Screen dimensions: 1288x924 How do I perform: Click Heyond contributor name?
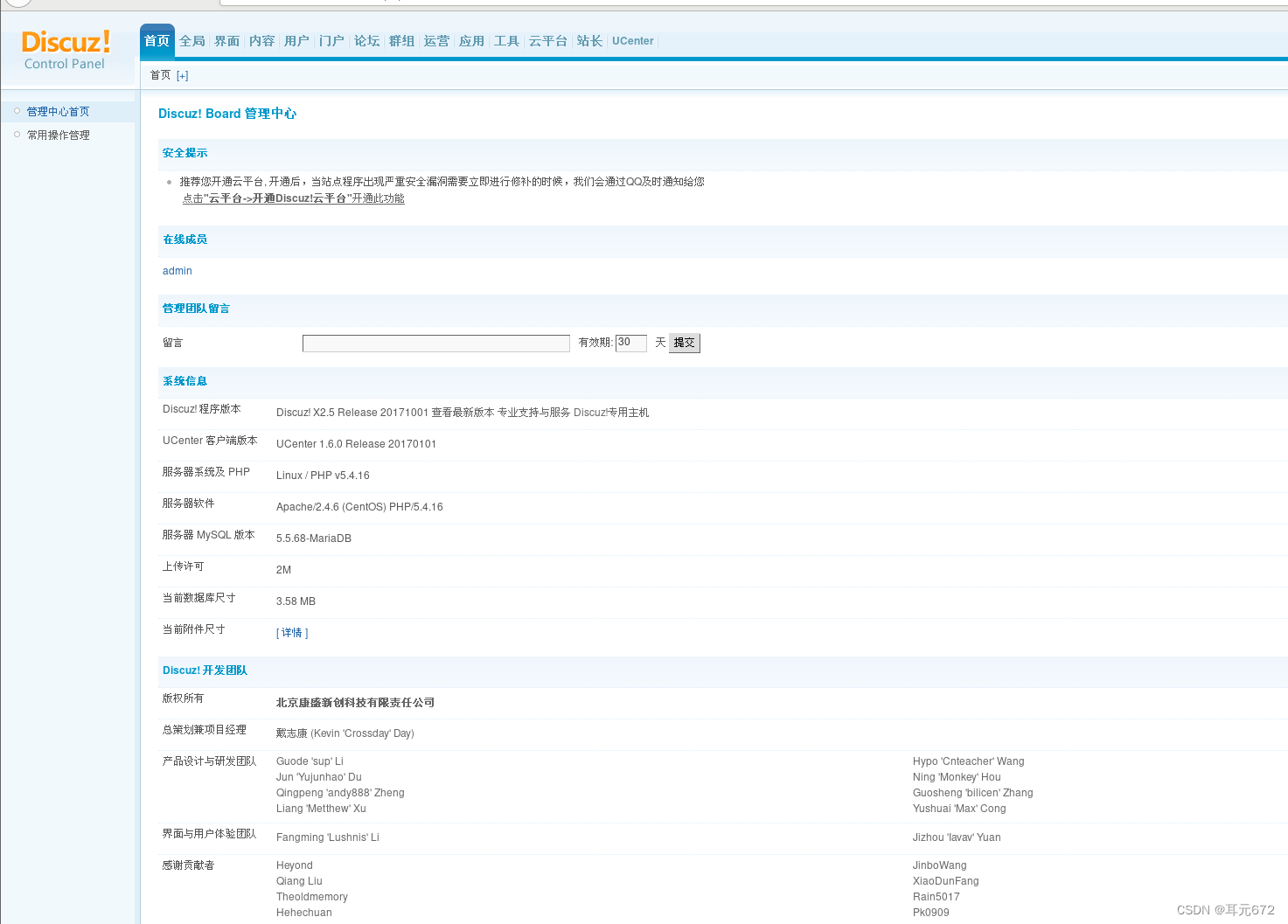coord(295,865)
